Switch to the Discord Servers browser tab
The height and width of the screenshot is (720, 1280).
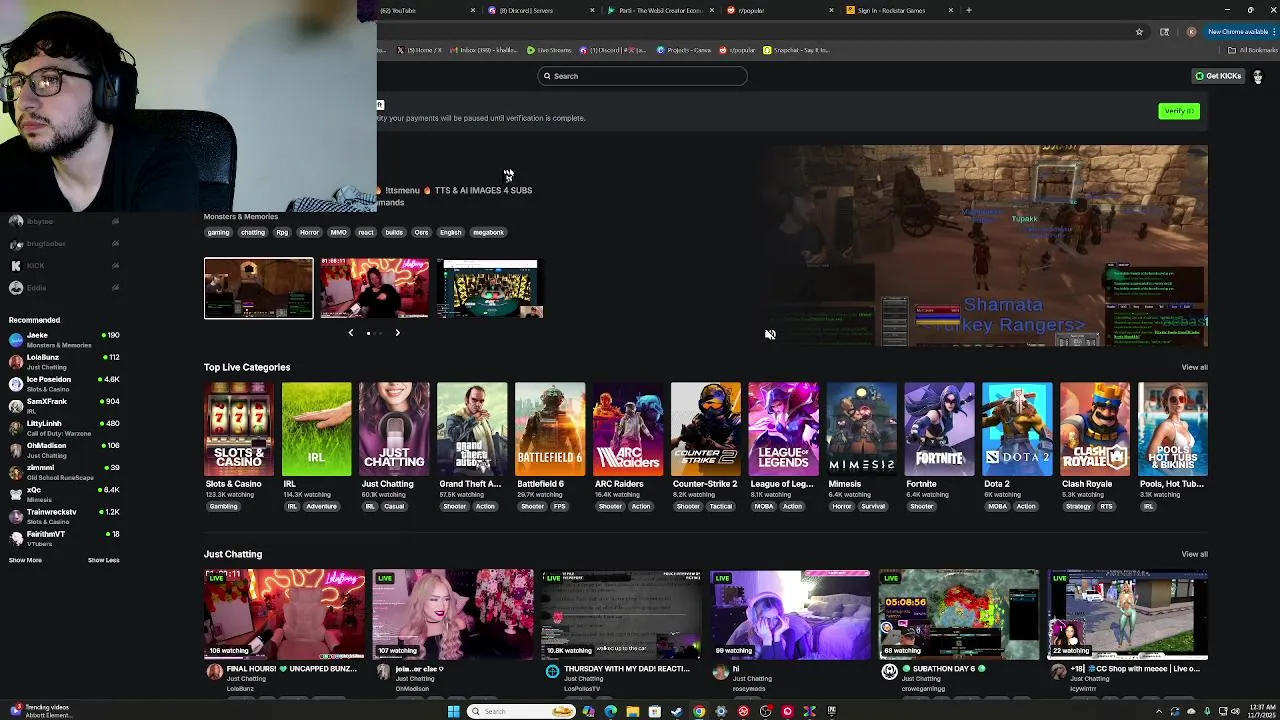tap(540, 10)
